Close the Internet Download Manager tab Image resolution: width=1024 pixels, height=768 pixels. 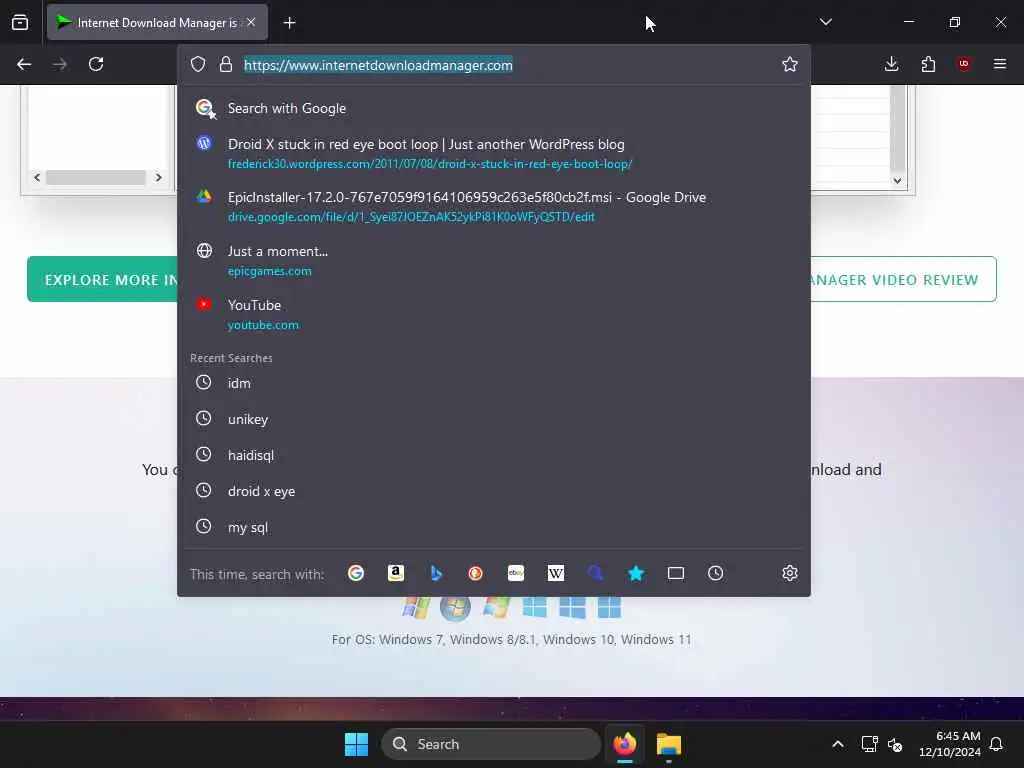(x=251, y=23)
